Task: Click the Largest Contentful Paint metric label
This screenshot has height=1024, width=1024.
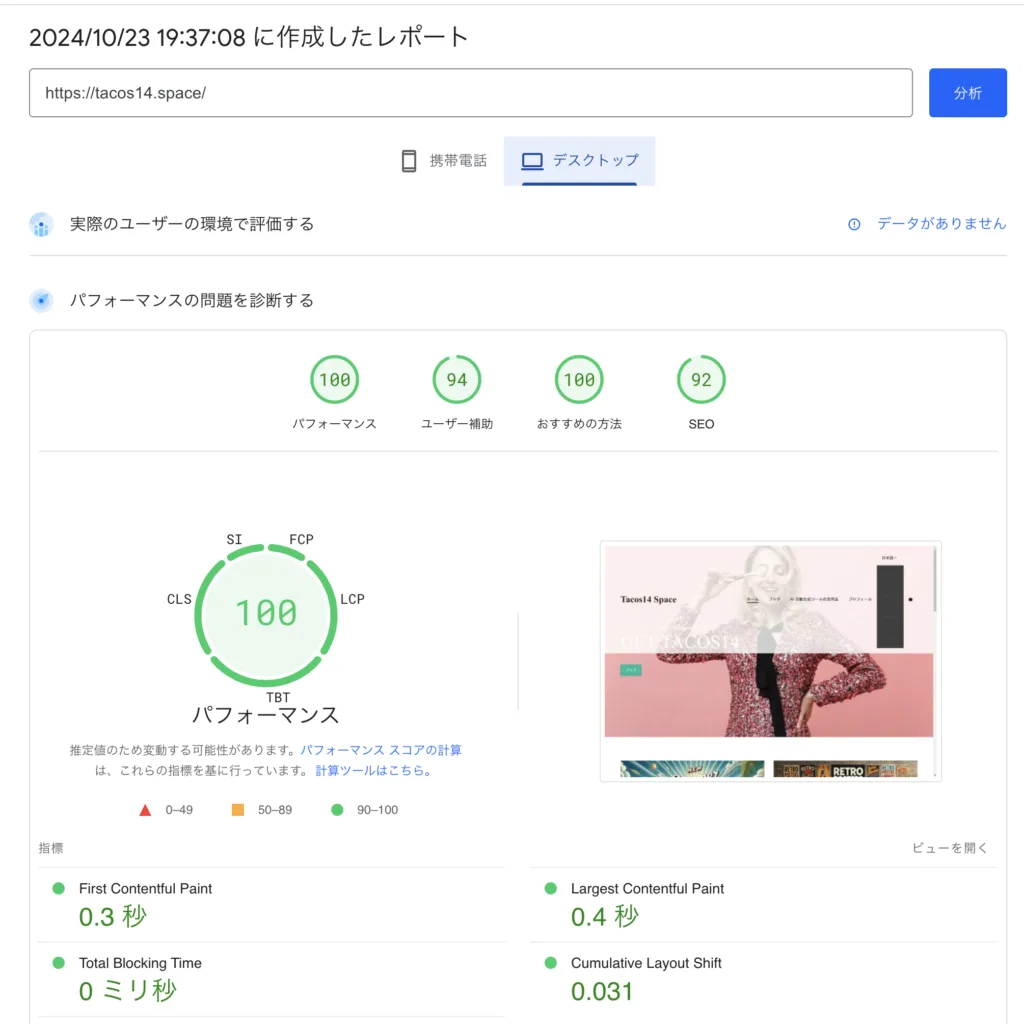Action: pyautogui.click(x=647, y=889)
